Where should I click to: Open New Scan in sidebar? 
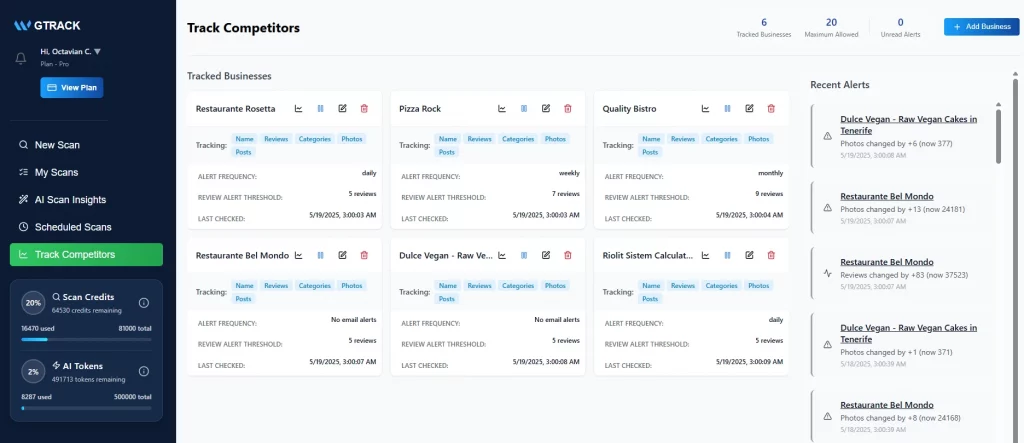[86, 145]
